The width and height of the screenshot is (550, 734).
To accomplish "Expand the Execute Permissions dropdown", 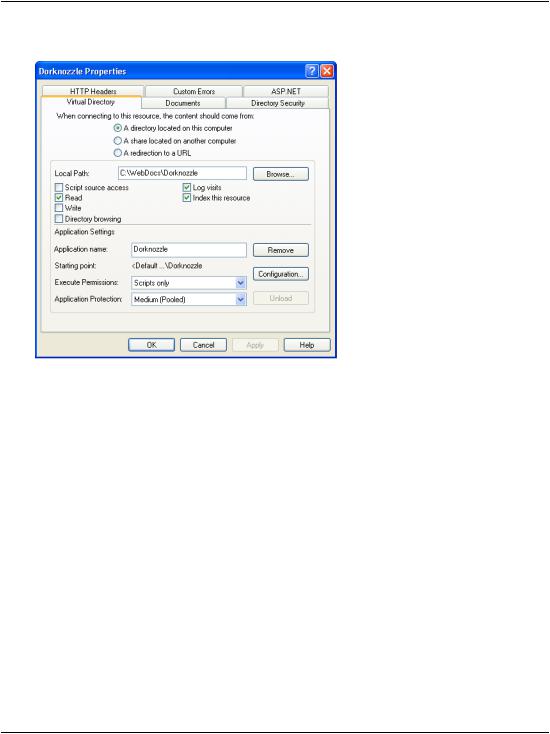I will tap(241, 283).
